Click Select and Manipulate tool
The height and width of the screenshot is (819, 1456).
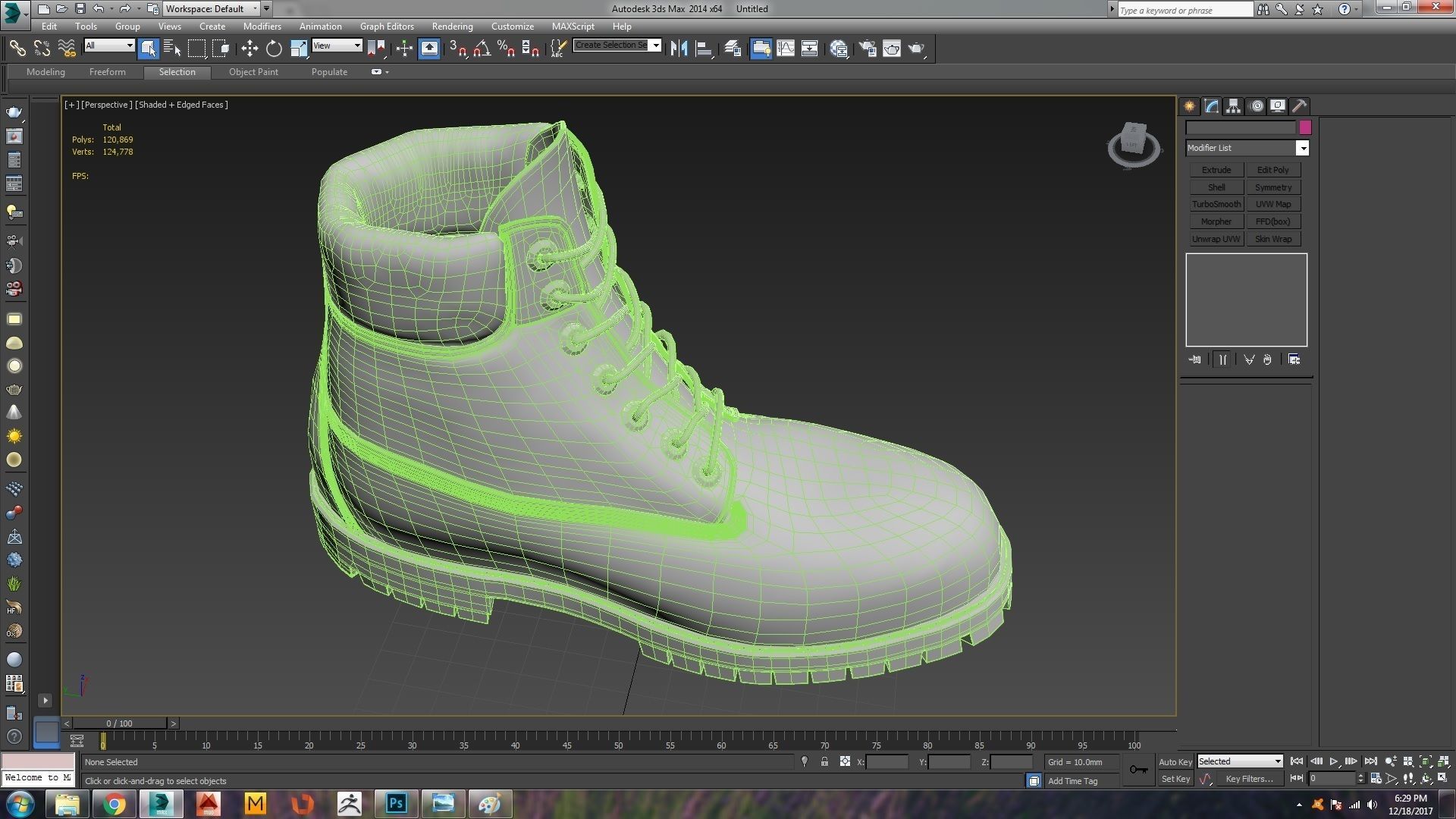tap(404, 49)
